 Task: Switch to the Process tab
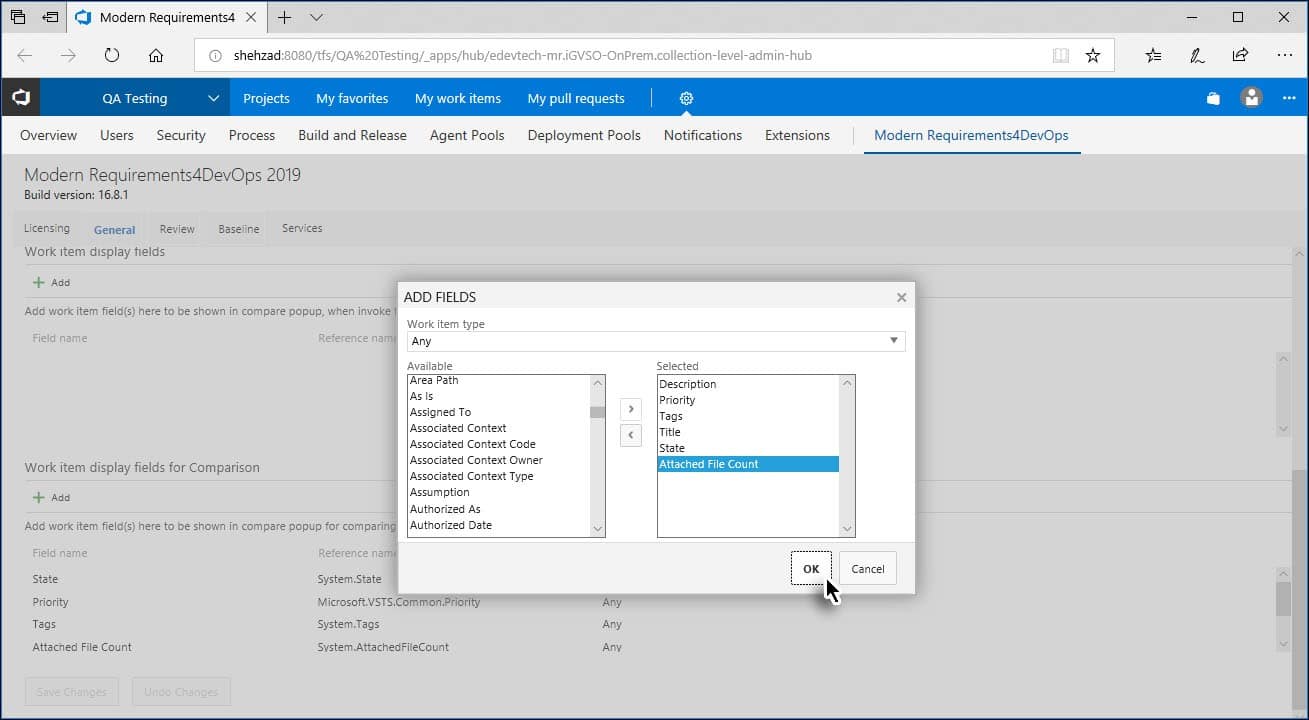[252, 135]
